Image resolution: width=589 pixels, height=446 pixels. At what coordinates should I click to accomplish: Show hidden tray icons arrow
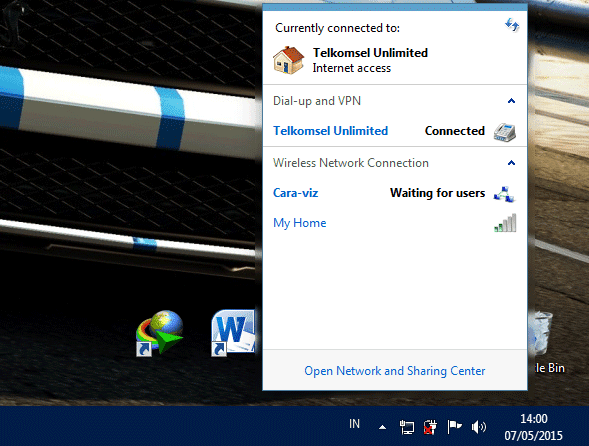[382, 427]
